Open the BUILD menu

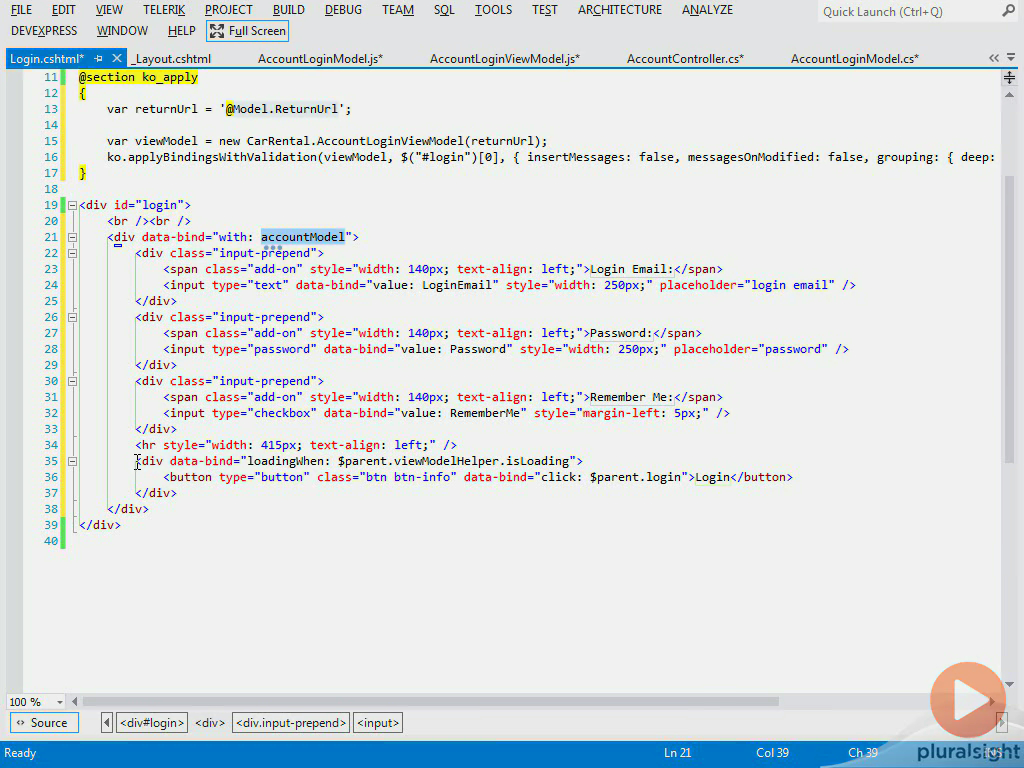[289, 10]
